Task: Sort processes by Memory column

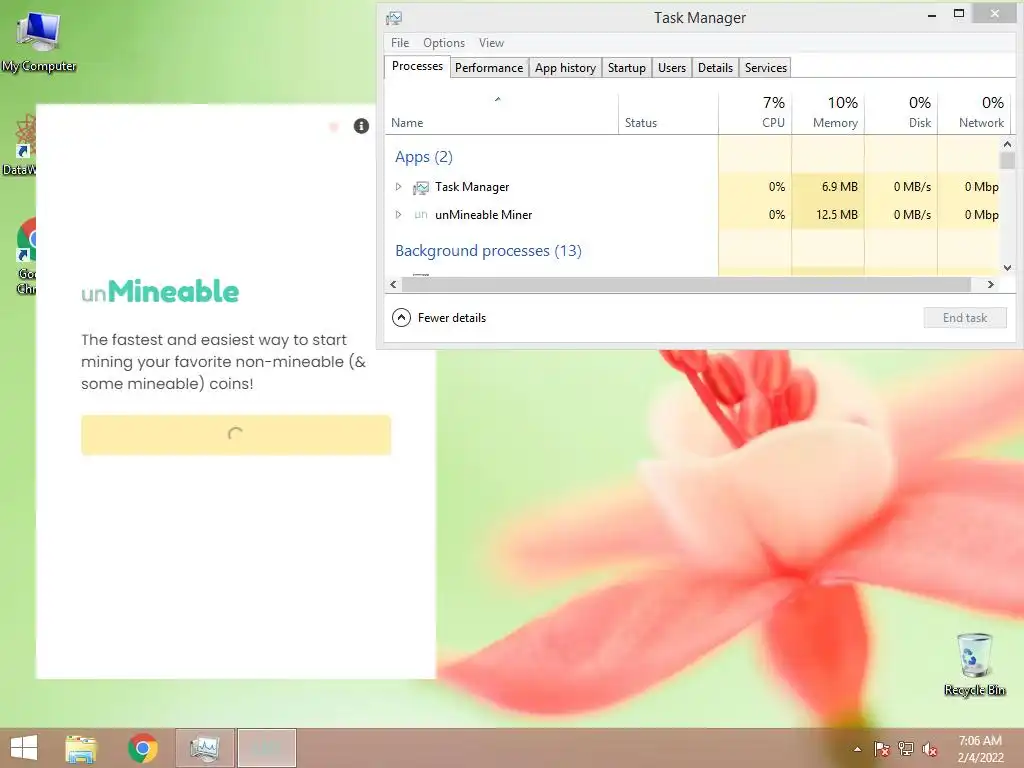Action: pos(828,114)
